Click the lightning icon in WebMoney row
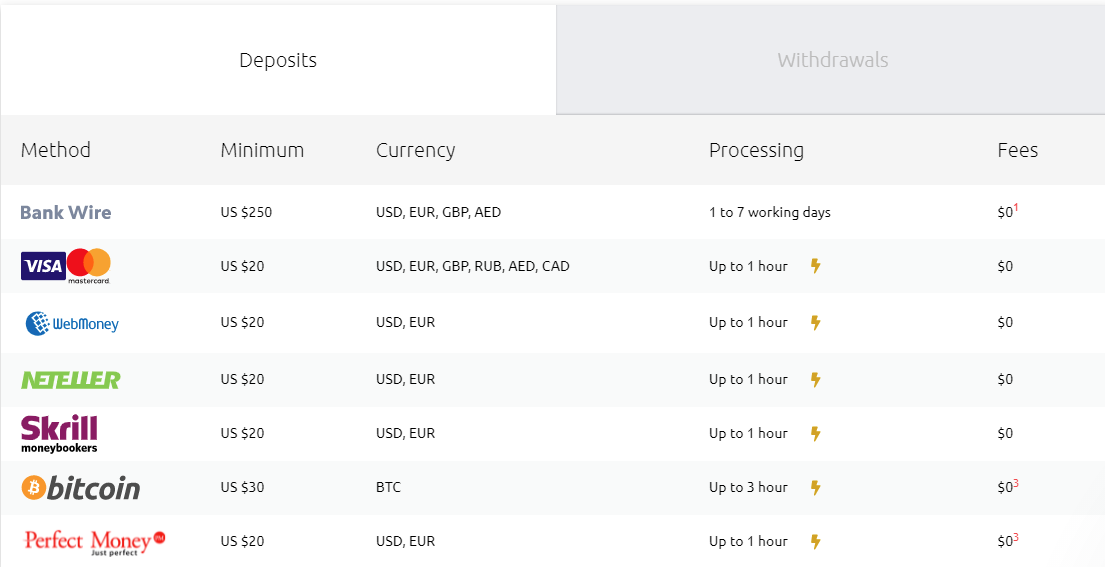The width and height of the screenshot is (1105, 567). click(x=815, y=323)
